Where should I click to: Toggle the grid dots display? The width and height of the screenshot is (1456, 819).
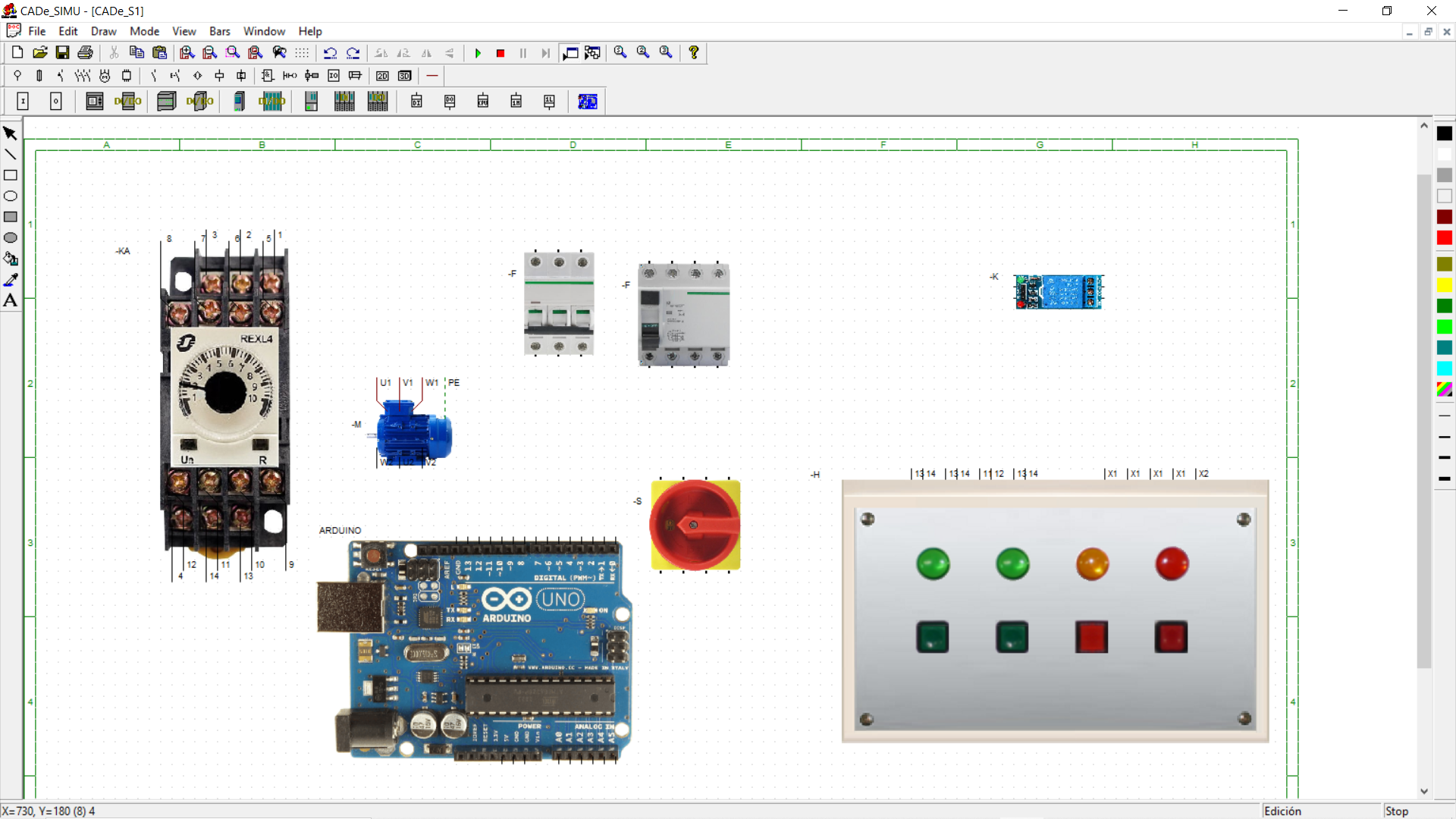pos(302,53)
